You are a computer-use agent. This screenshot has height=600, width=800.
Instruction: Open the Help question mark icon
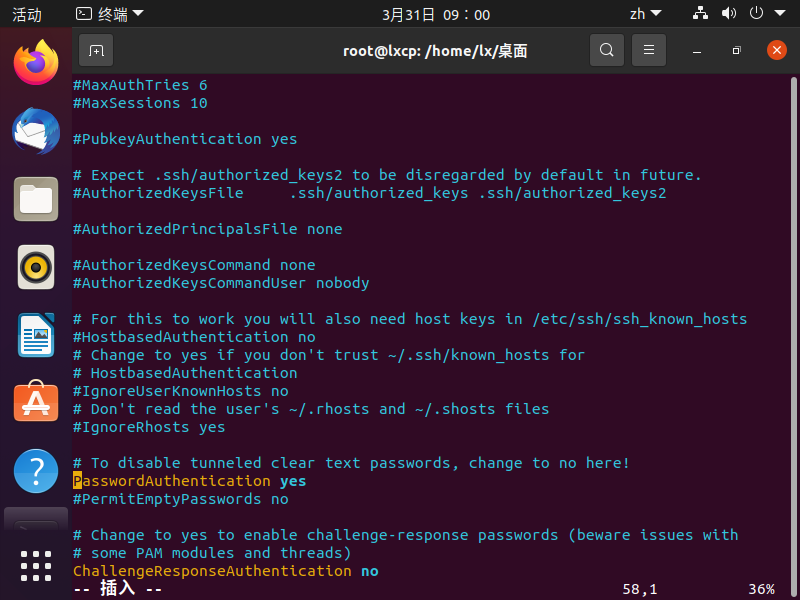click(36, 471)
